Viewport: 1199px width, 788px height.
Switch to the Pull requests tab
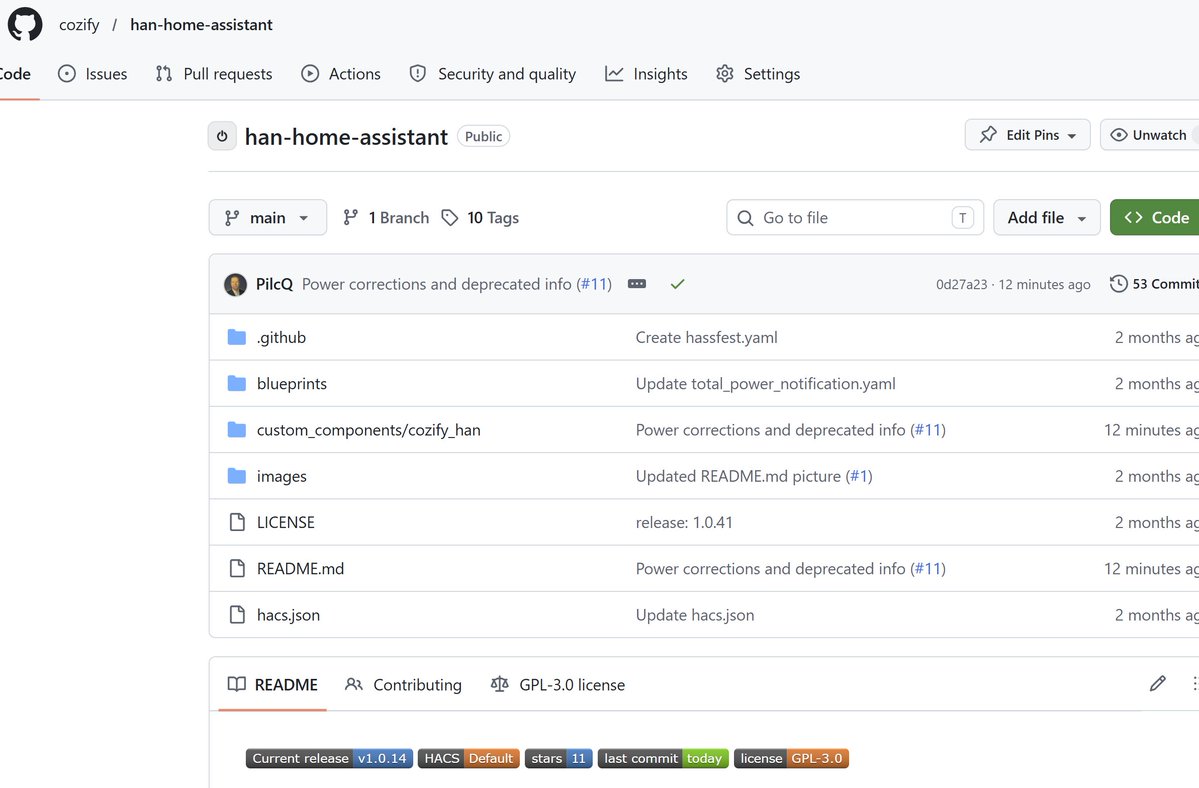(213, 73)
